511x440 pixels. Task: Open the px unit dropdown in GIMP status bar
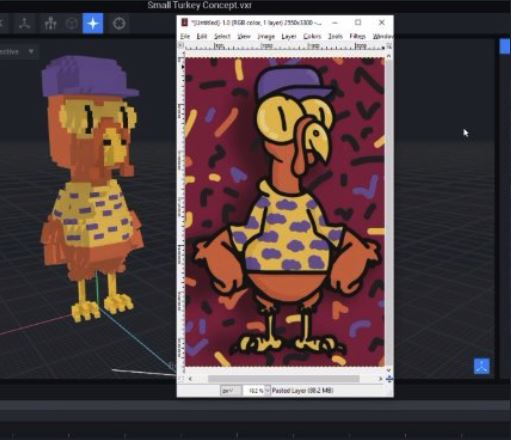click(x=230, y=390)
